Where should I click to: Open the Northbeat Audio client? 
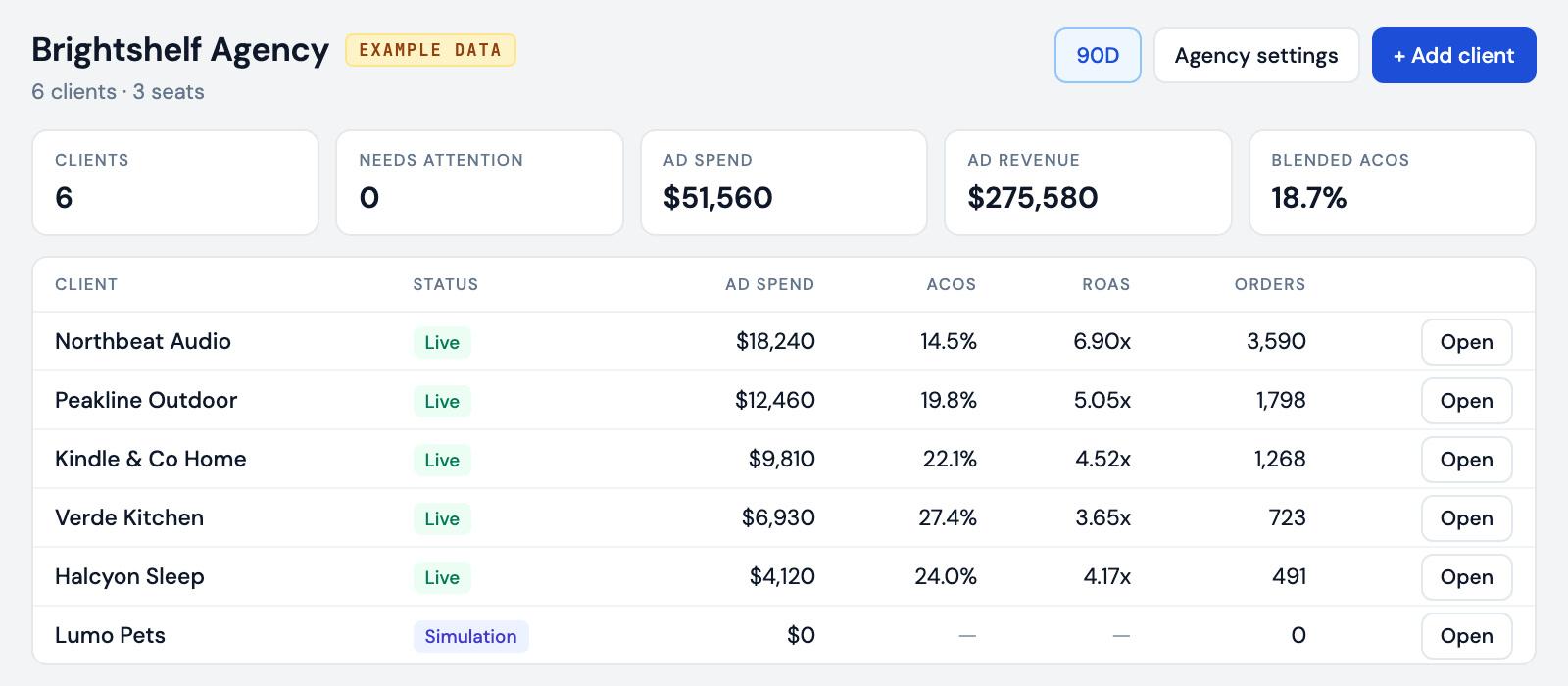(x=1466, y=342)
